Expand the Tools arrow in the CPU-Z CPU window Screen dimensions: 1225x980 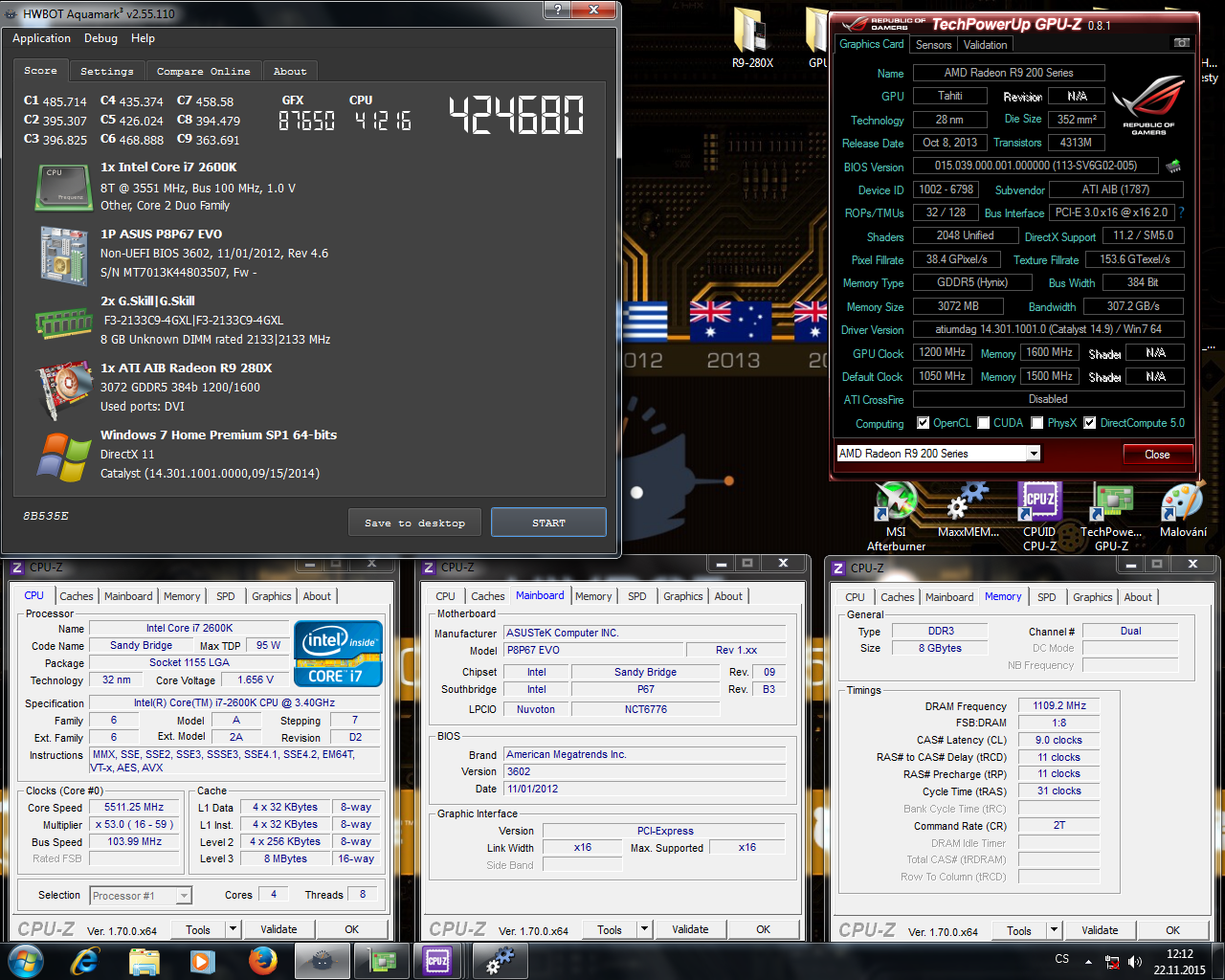233,929
